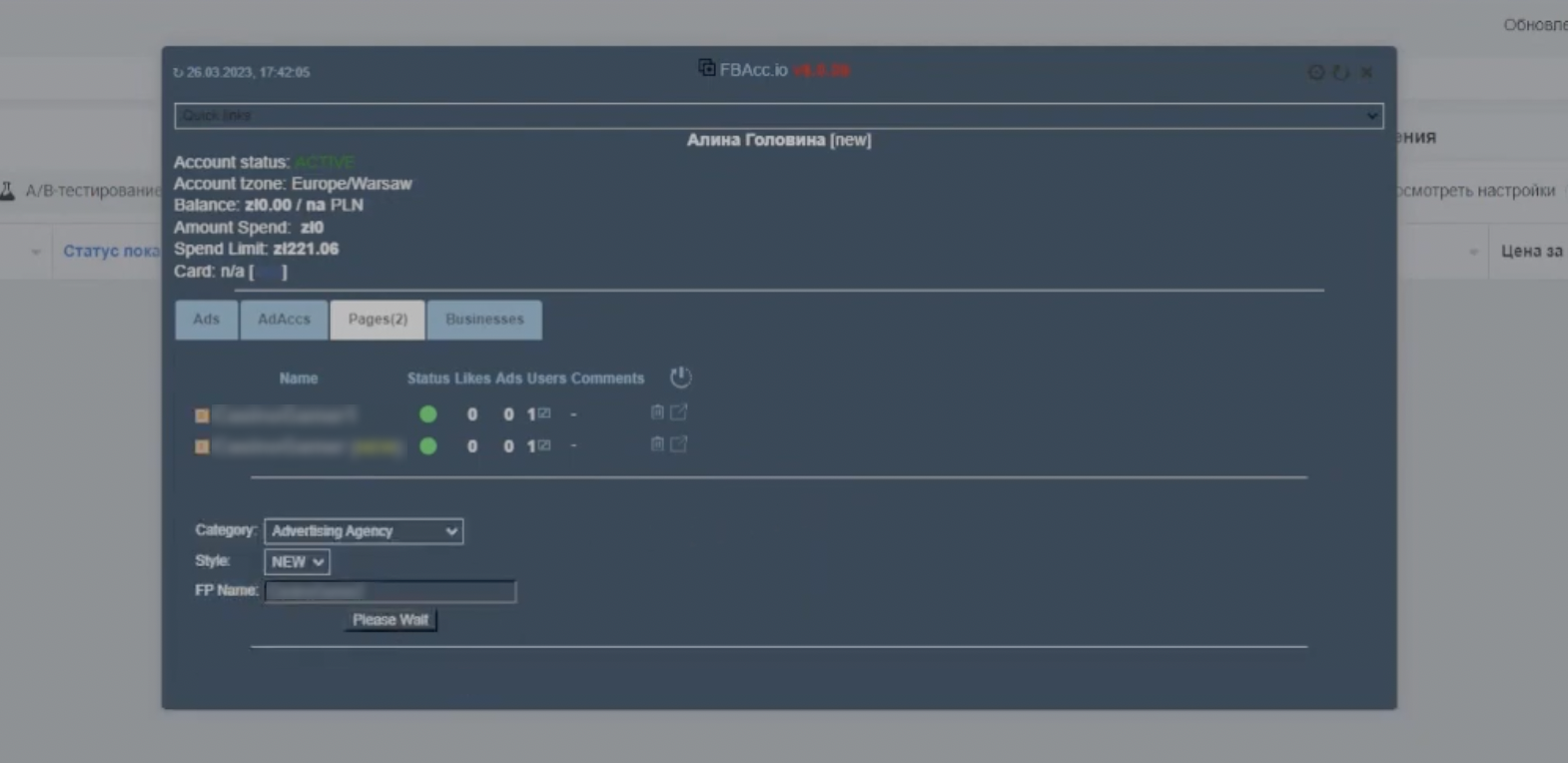Expand the column dropdown arrow left of Статус показа
This screenshot has width=1568, height=763.
click(36, 252)
